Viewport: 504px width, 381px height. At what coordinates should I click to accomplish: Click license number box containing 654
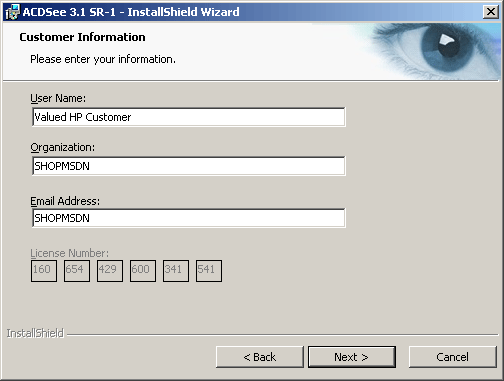pyautogui.click(x=77, y=271)
